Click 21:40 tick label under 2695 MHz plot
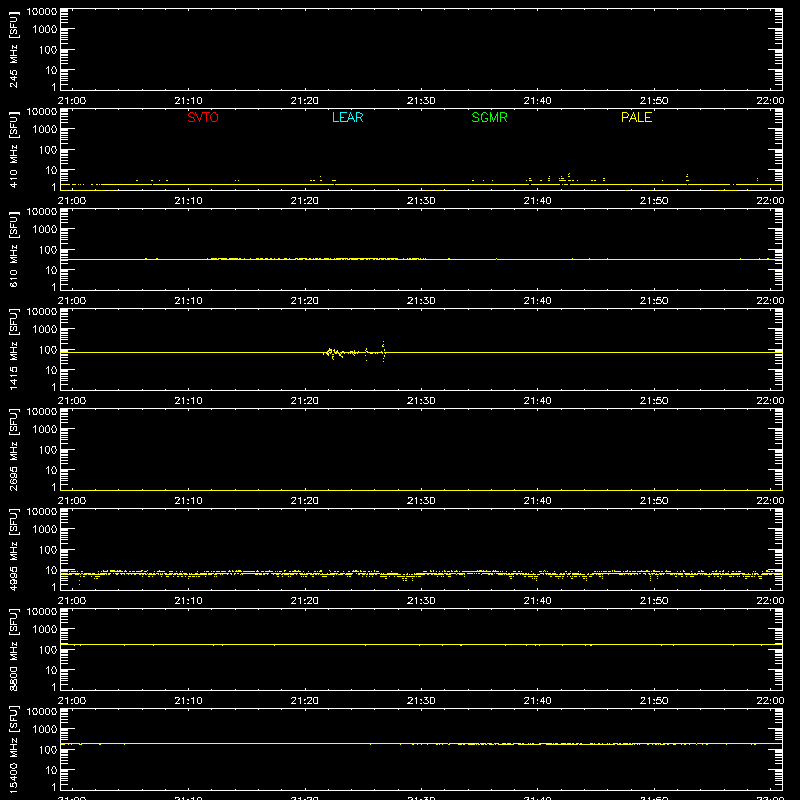Viewport: 800px width, 800px height. [x=537, y=501]
